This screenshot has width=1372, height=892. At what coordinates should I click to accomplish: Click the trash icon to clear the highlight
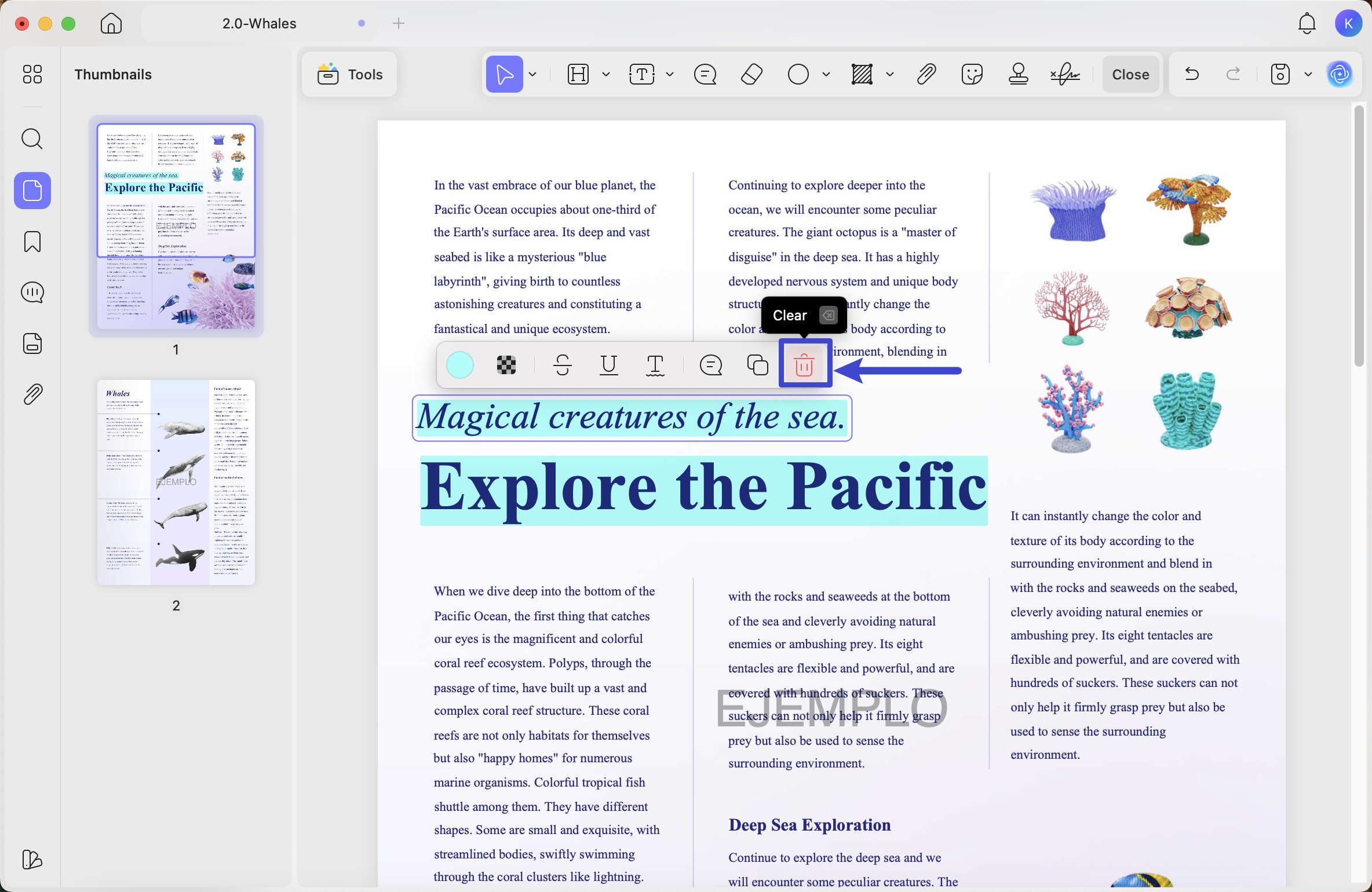coord(805,364)
